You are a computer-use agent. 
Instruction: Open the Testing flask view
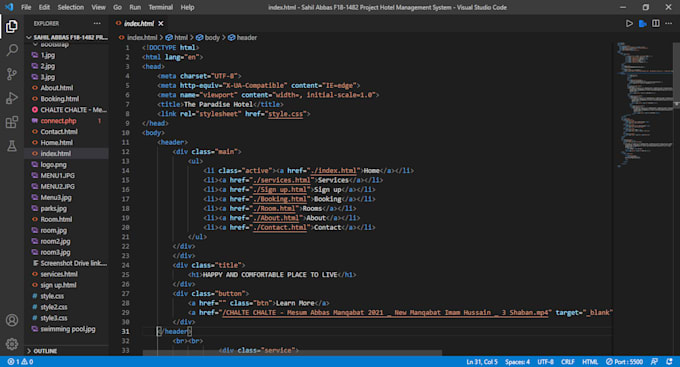point(12,146)
